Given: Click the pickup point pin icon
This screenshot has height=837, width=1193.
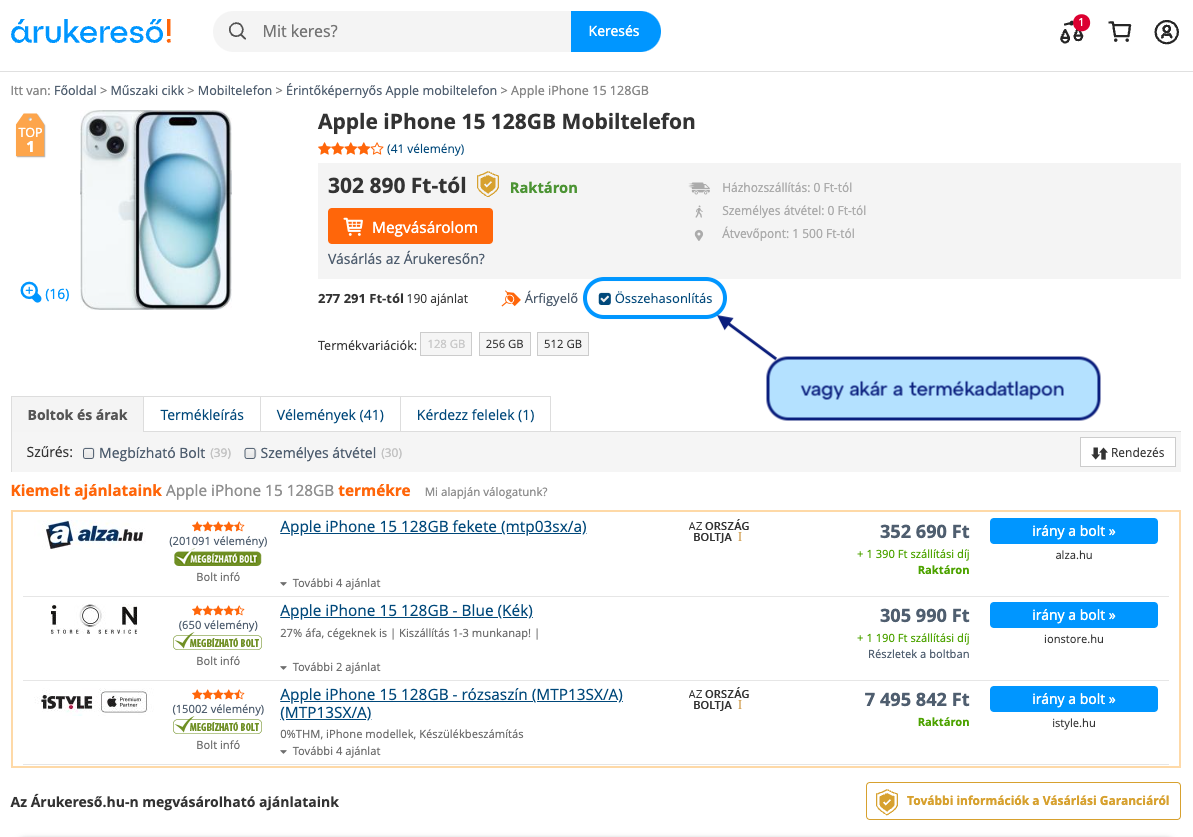Looking at the screenshot, I should coord(698,235).
